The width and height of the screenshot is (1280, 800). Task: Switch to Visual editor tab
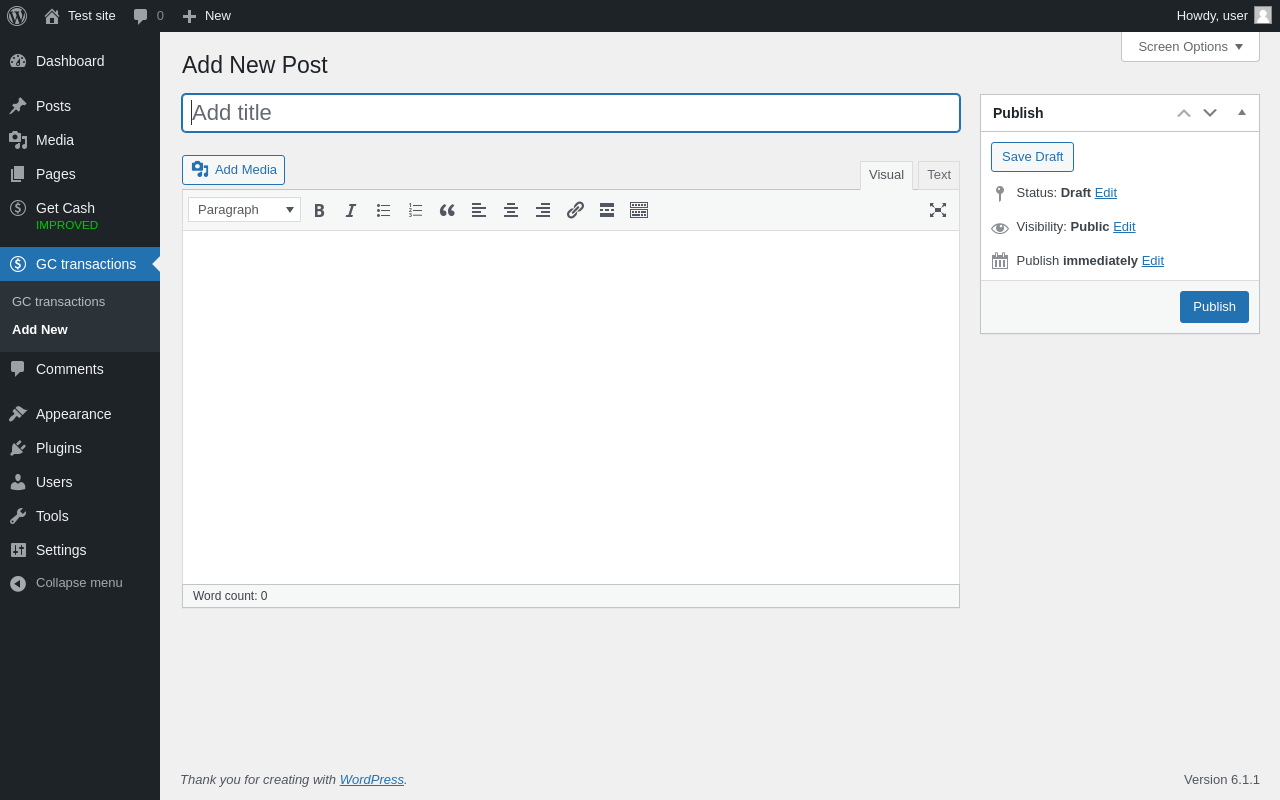coord(886,175)
